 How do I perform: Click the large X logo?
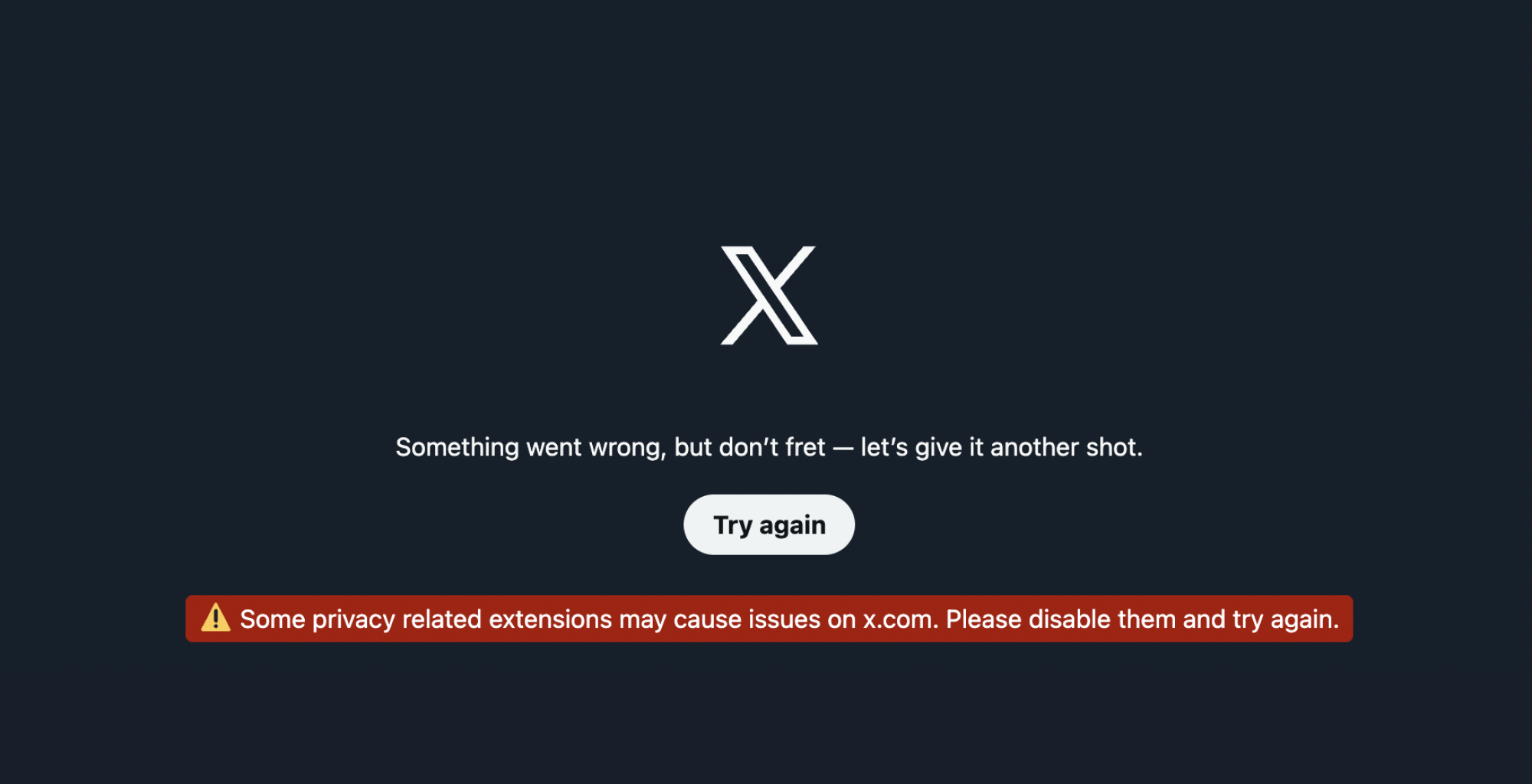click(x=769, y=296)
